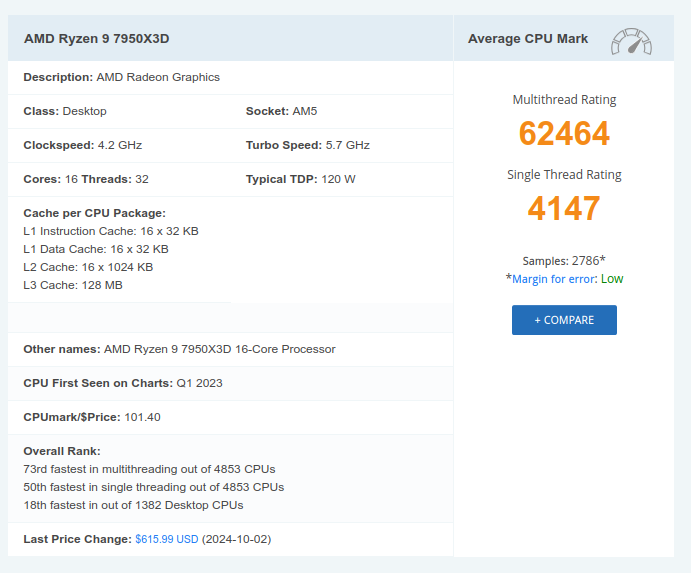691x573 pixels.
Task: Click the Single Thread Rating label
Action: tap(564, 175)
